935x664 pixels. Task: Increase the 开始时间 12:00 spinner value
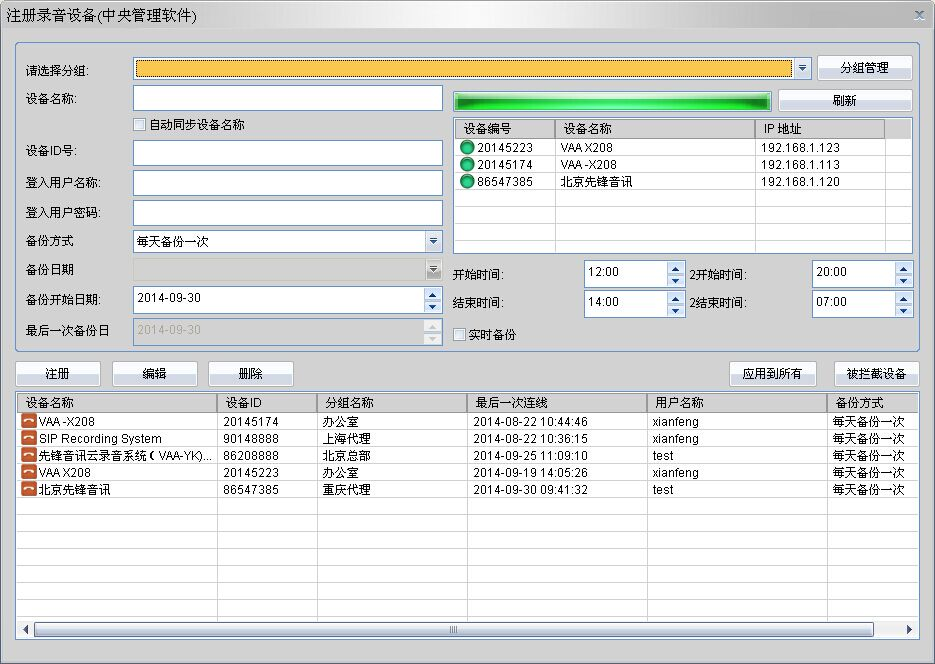pyautogui.click(x=676, y=267)
